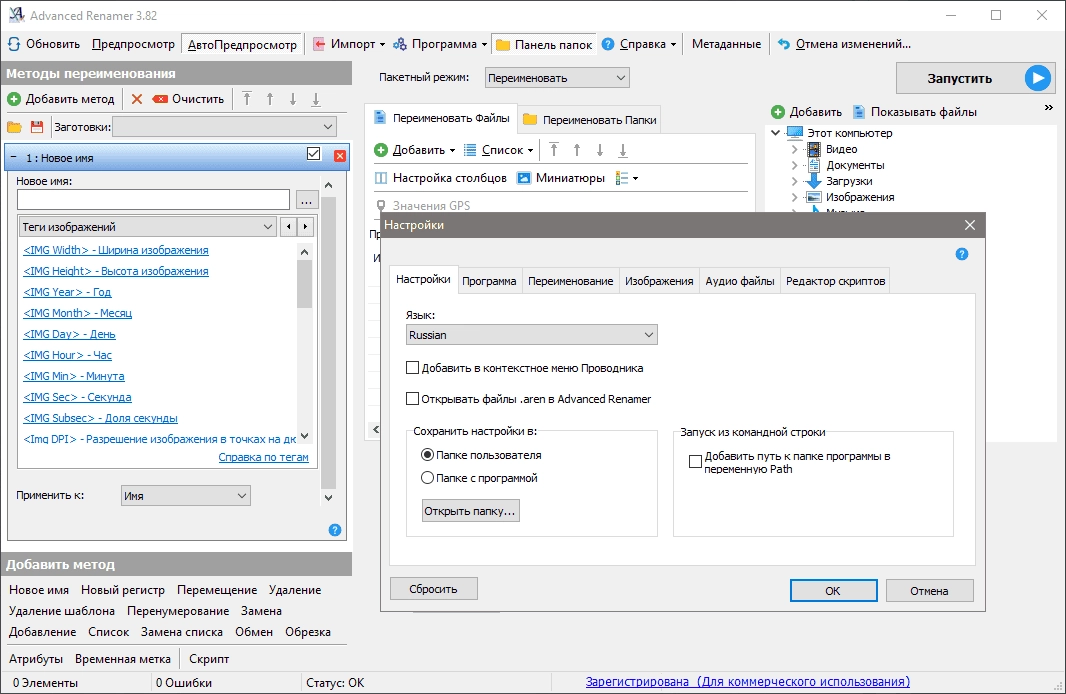Collapse the Этот компьютер tree node

776,133
